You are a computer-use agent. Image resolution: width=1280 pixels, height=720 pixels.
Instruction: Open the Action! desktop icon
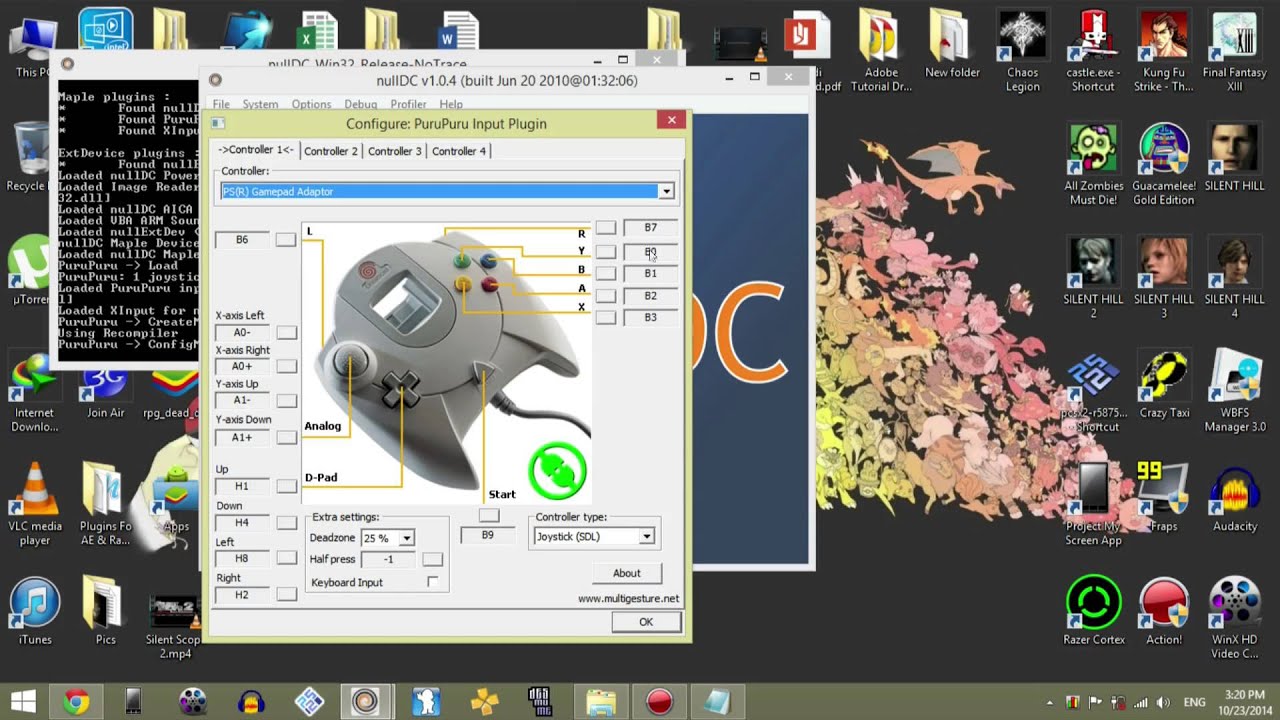click(1164, 611)
